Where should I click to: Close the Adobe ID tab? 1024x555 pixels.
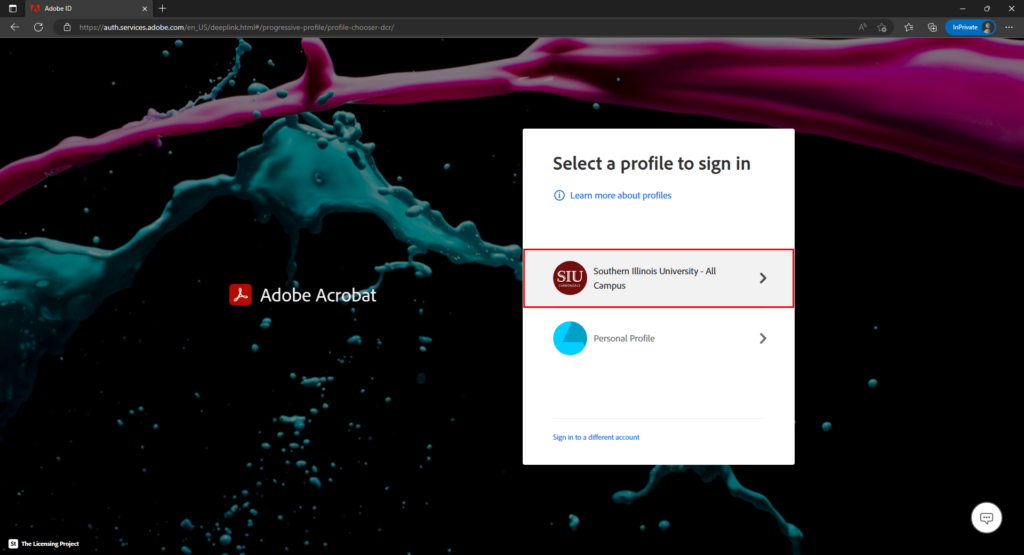(144, 8)
